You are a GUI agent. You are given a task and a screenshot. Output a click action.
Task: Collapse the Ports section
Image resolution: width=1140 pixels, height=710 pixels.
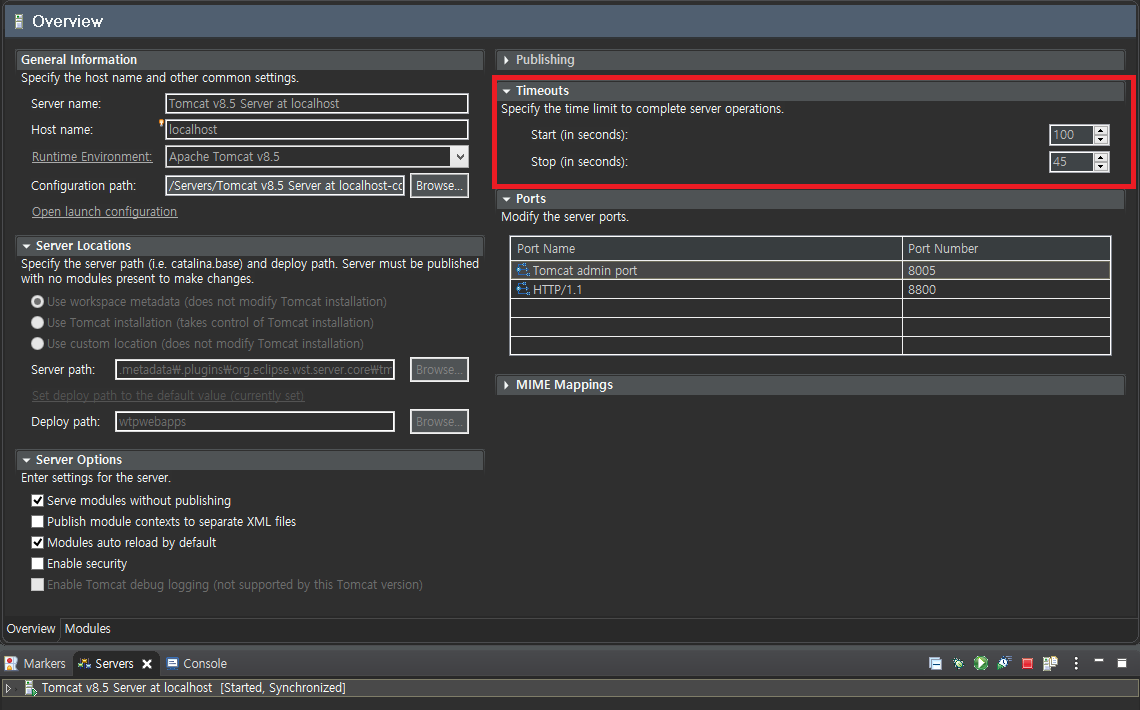pos(507,199)
